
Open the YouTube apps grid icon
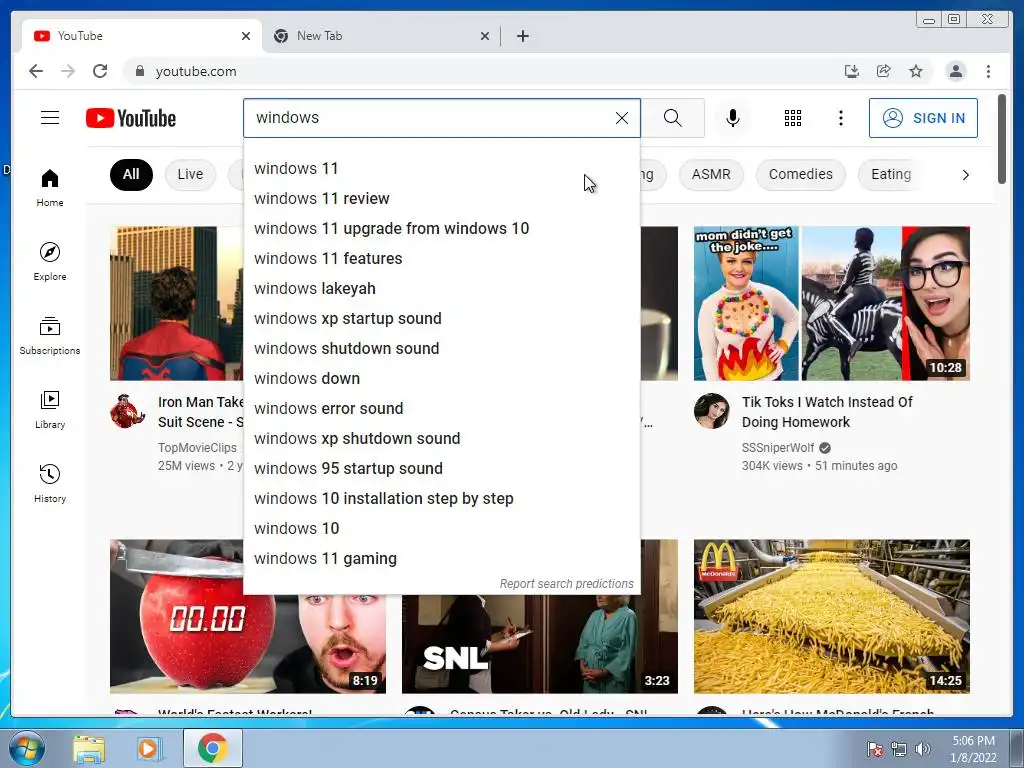[793, 118]
